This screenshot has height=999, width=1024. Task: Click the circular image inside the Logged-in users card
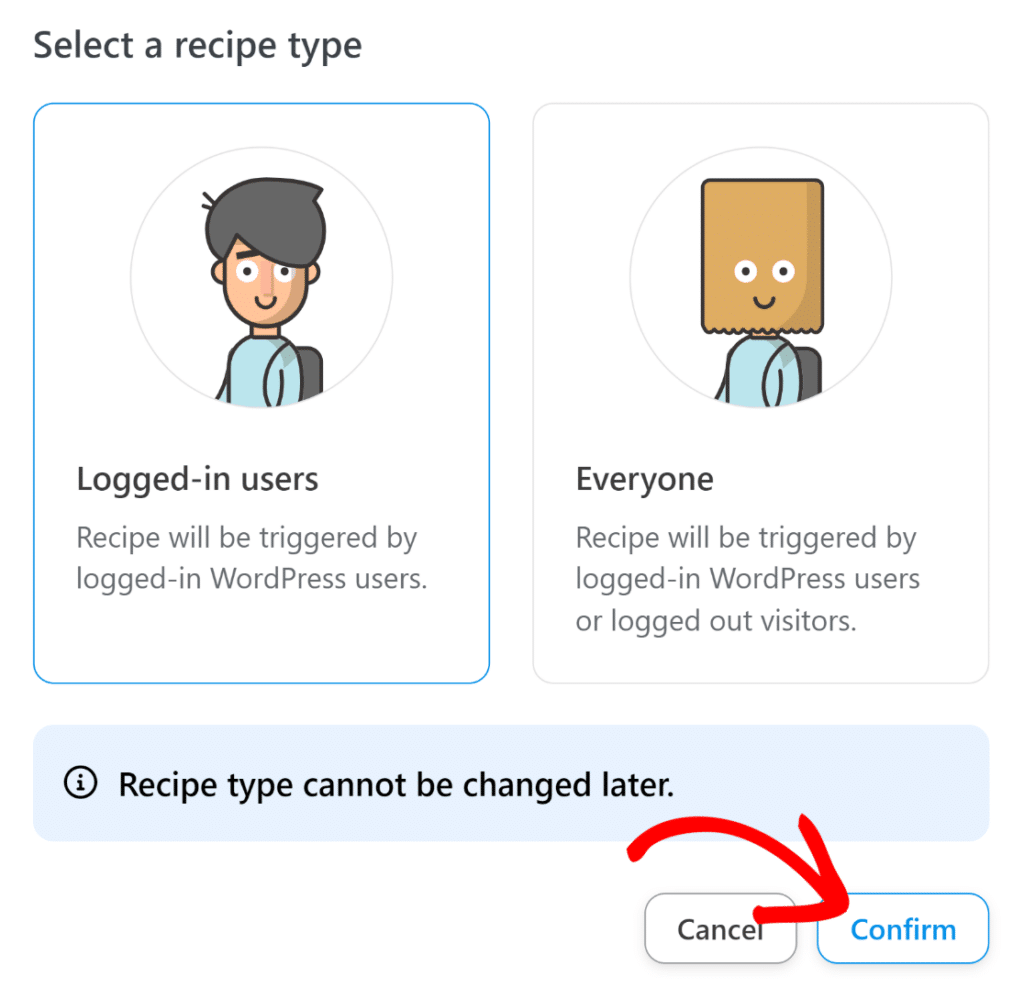coord(261,278)
